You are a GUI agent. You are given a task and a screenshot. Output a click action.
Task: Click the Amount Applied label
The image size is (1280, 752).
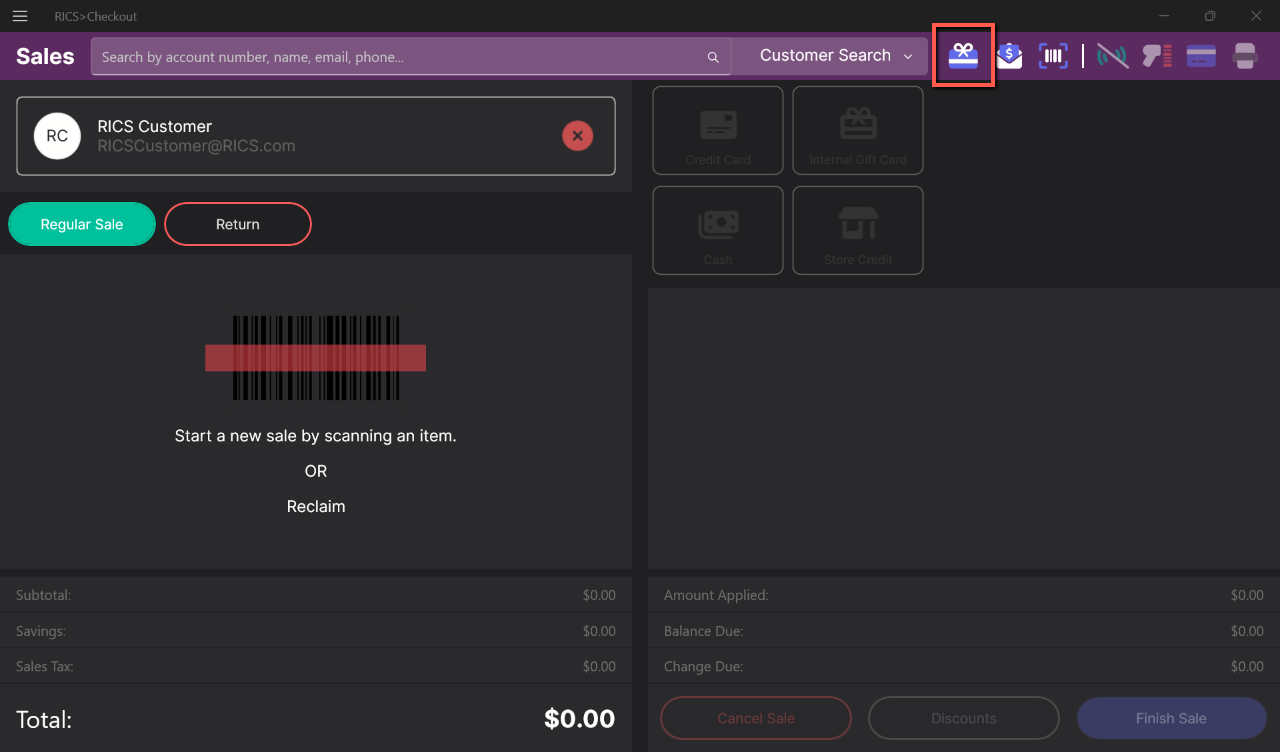pyautogui.click(x=716, y=595)
